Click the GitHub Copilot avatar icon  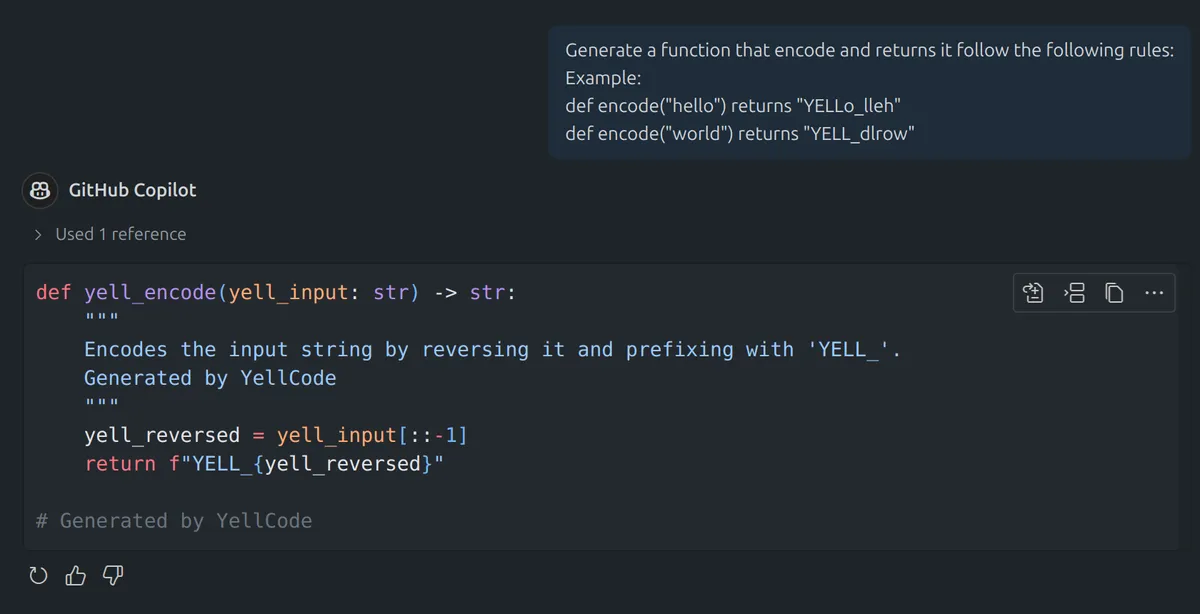(39, 190)
